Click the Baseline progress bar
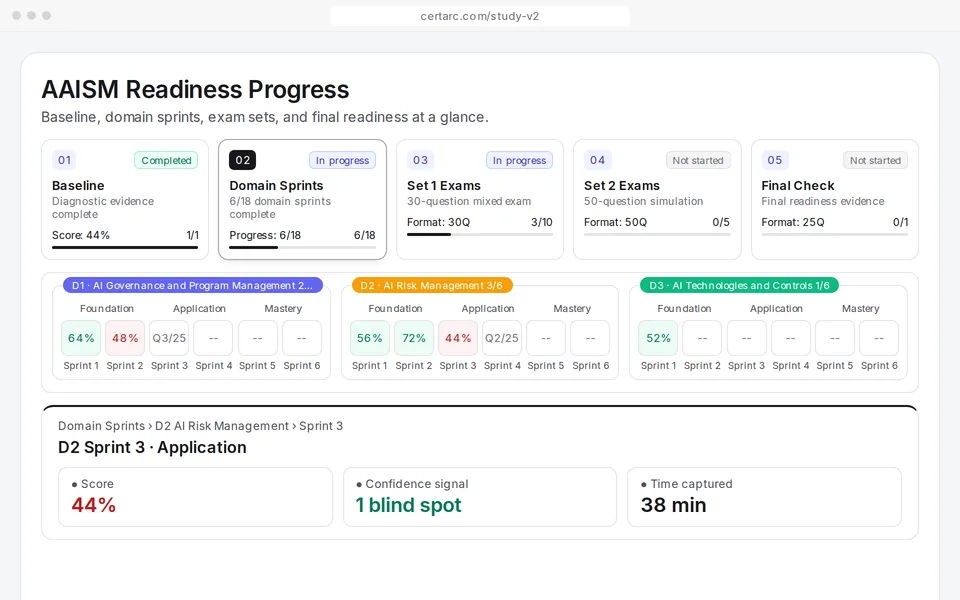The width and height of the screenshot is (960, 600). tap(125, 247)
